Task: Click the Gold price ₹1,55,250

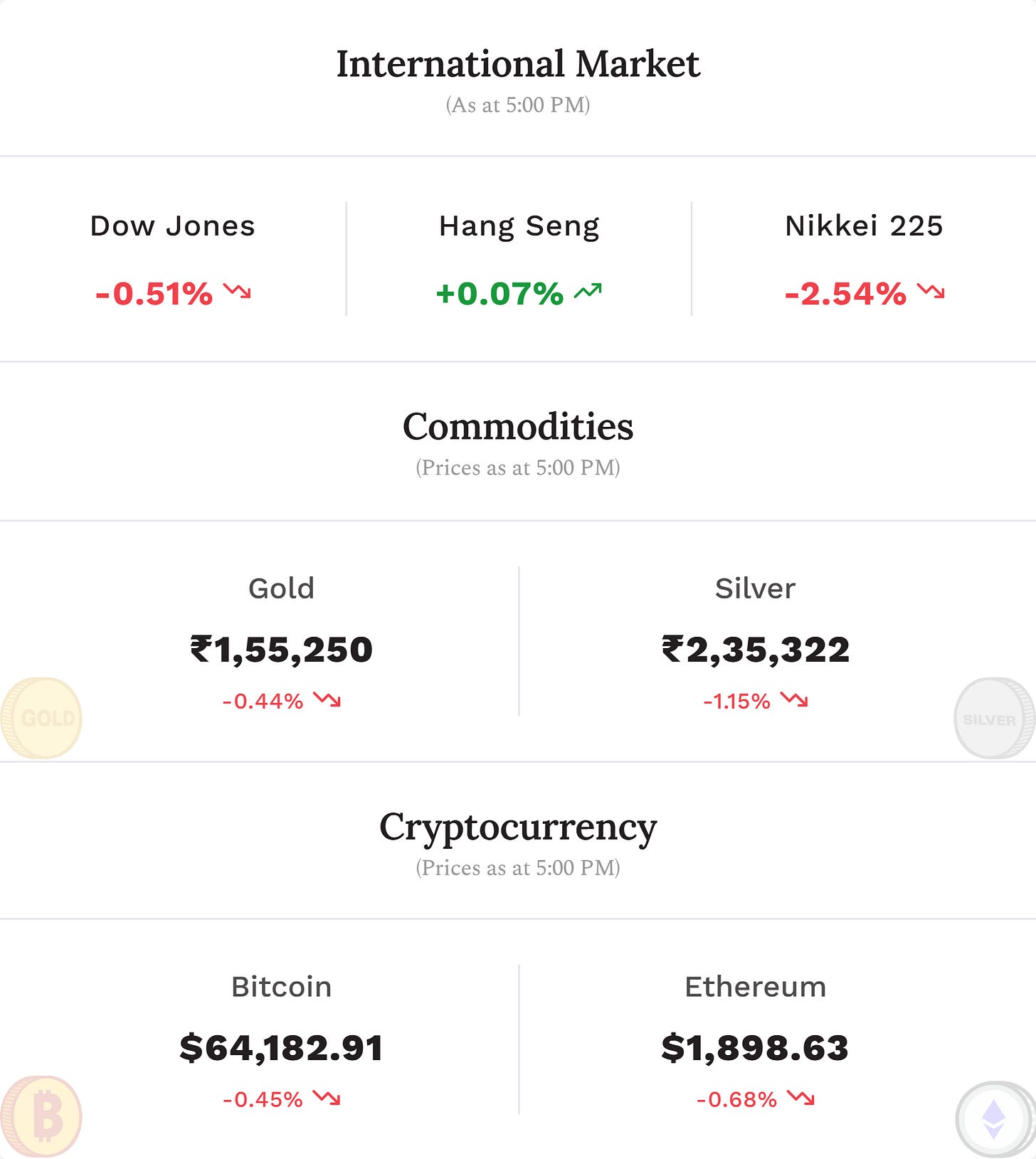Action: 281,650
